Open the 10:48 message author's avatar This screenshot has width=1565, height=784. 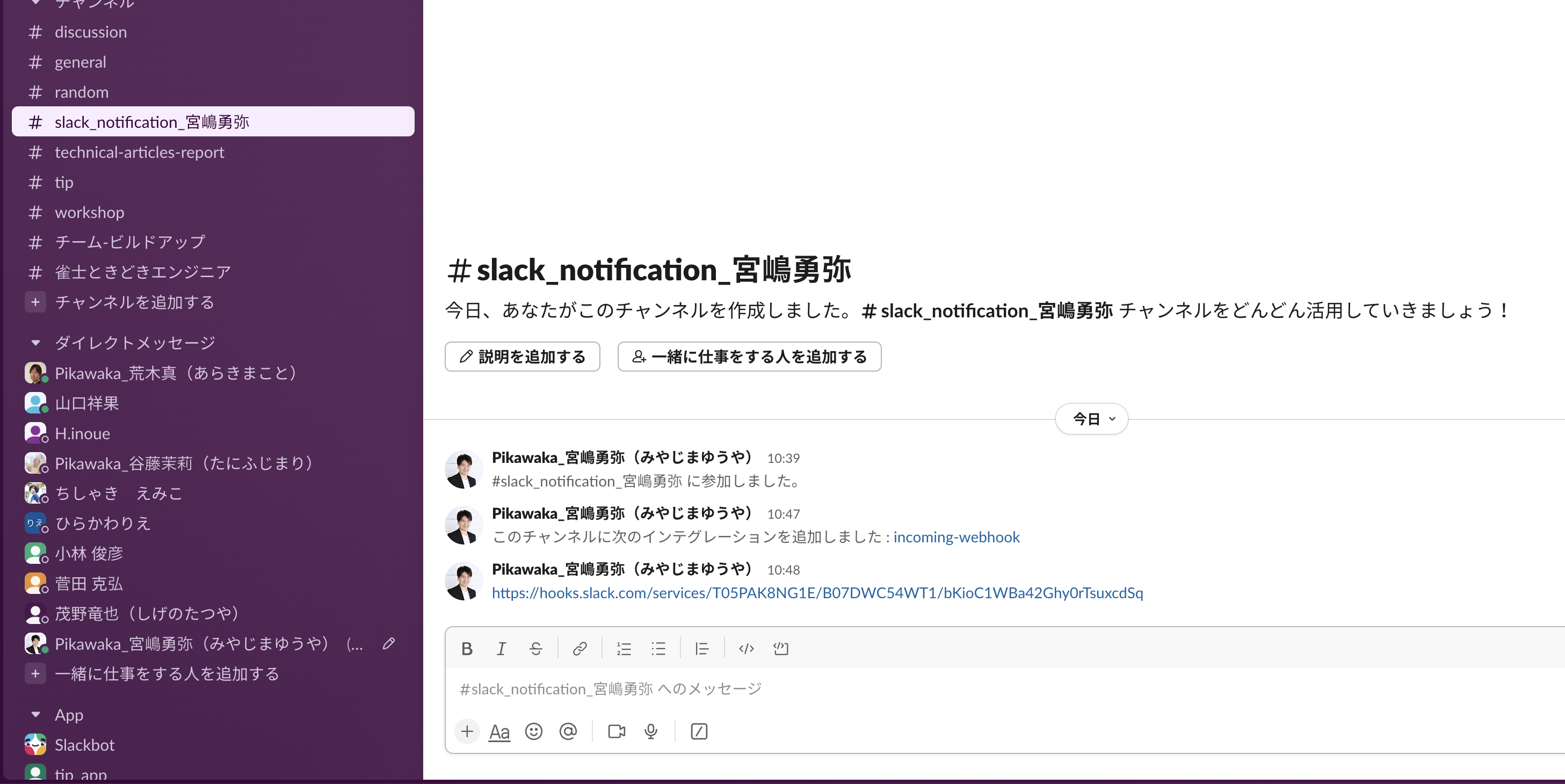point(463,581)
